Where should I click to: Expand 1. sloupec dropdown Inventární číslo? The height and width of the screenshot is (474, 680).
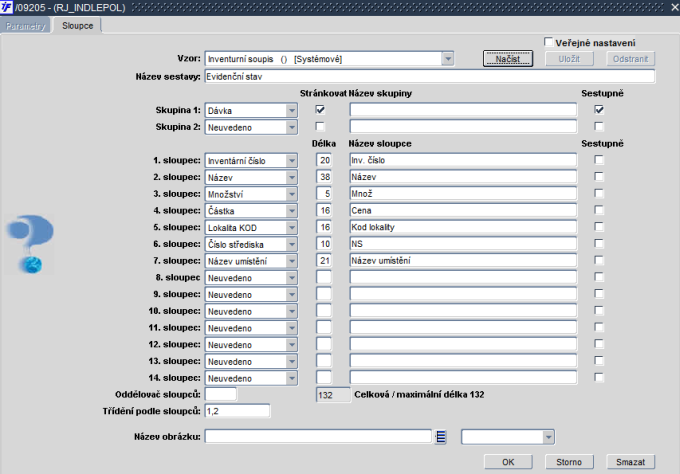tap(291, 160)
